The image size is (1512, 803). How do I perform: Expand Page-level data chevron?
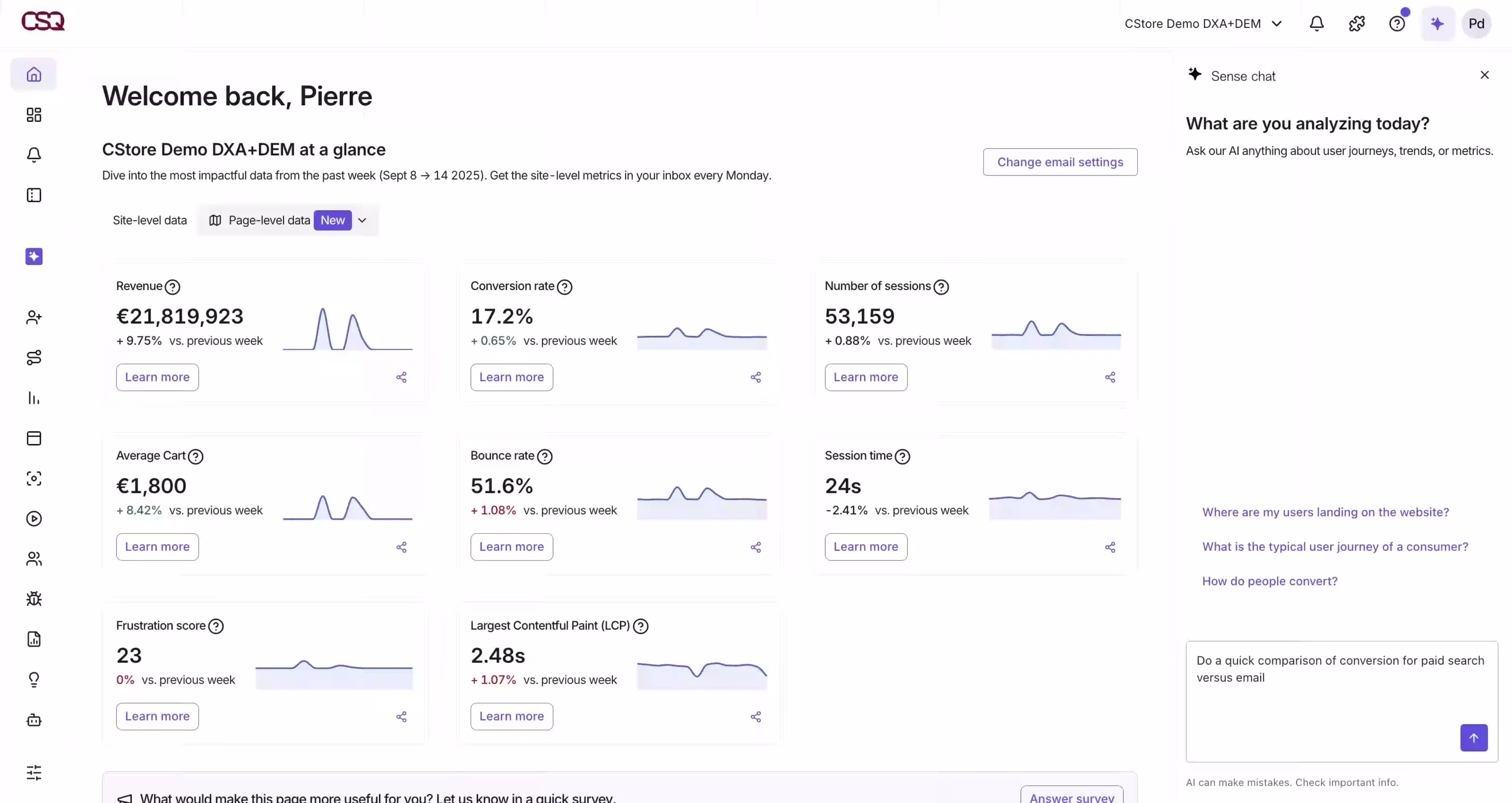[x=362, y=220]
